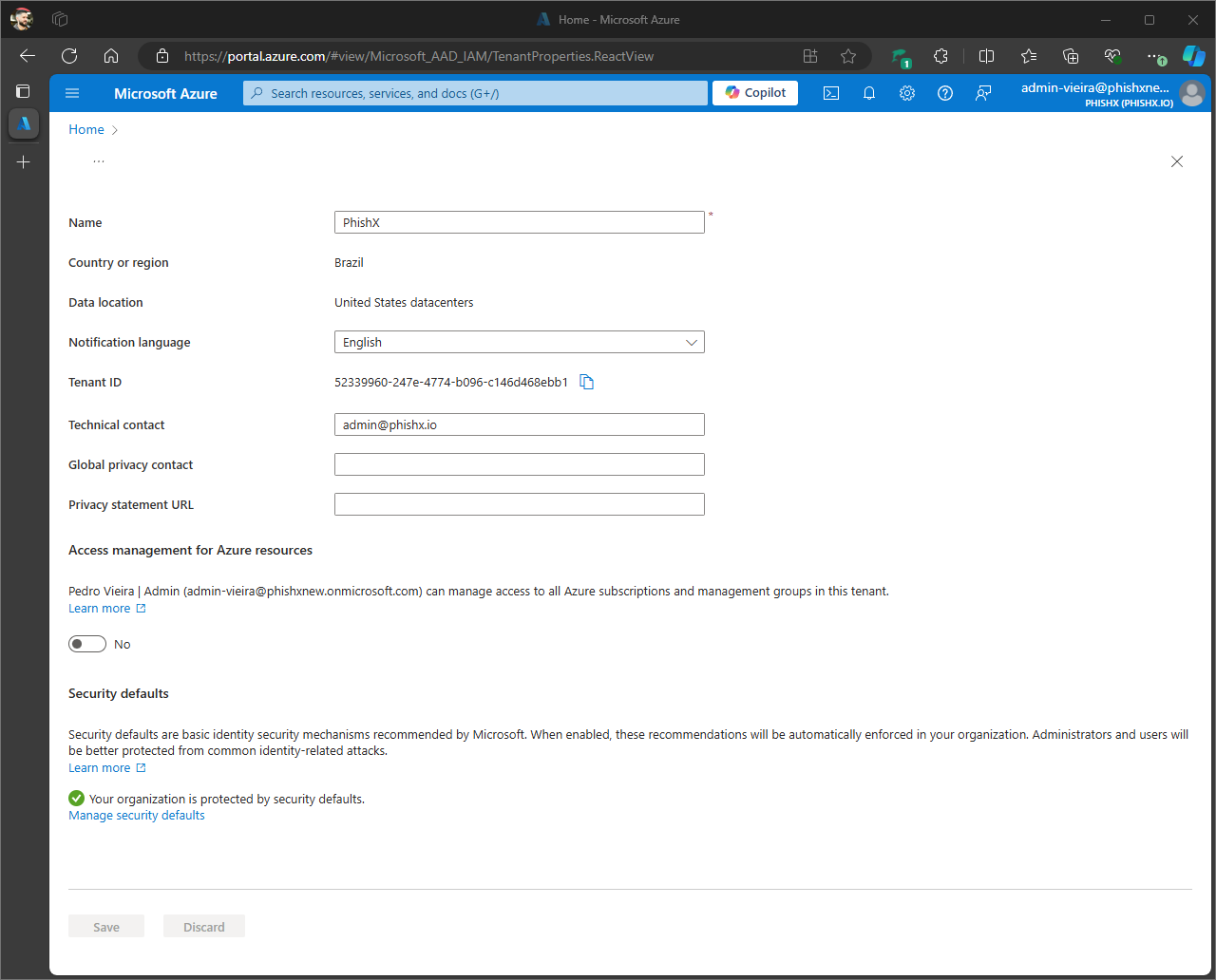Open Azure help and support icon
Screen dimensions: 1216x980
[945, 93]
